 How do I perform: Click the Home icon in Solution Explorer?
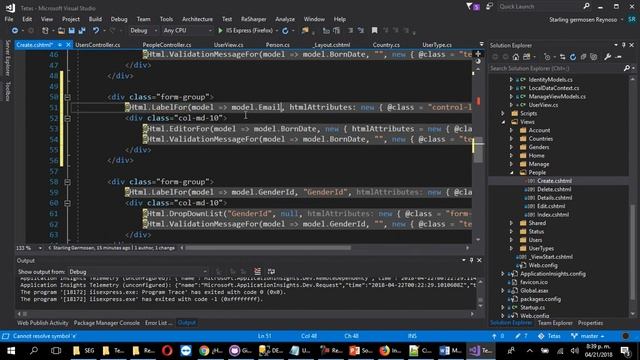coord(516,57)
